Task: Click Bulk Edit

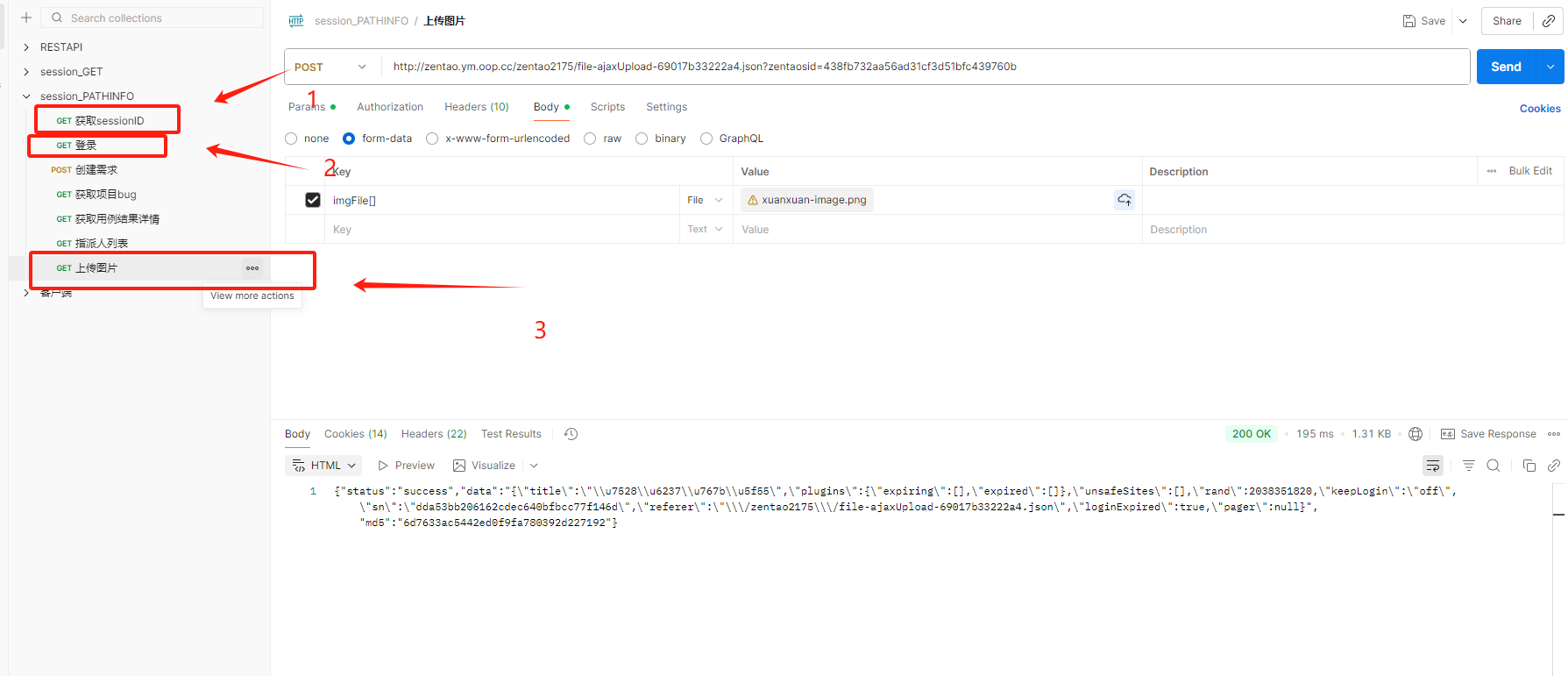Action: (1530, 171)
